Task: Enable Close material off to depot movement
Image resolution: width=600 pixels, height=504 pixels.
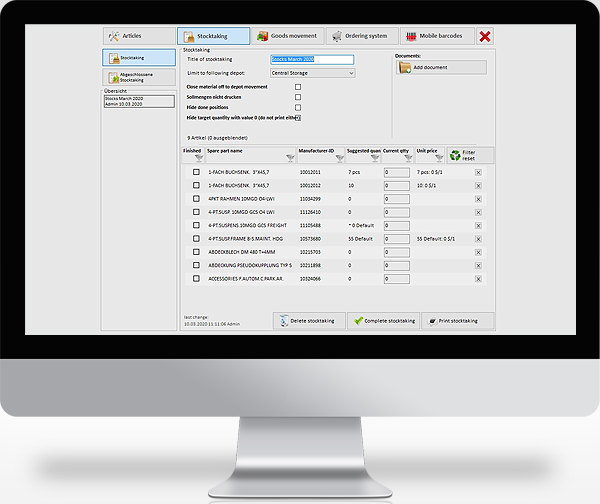Action: tap(298, 87)
